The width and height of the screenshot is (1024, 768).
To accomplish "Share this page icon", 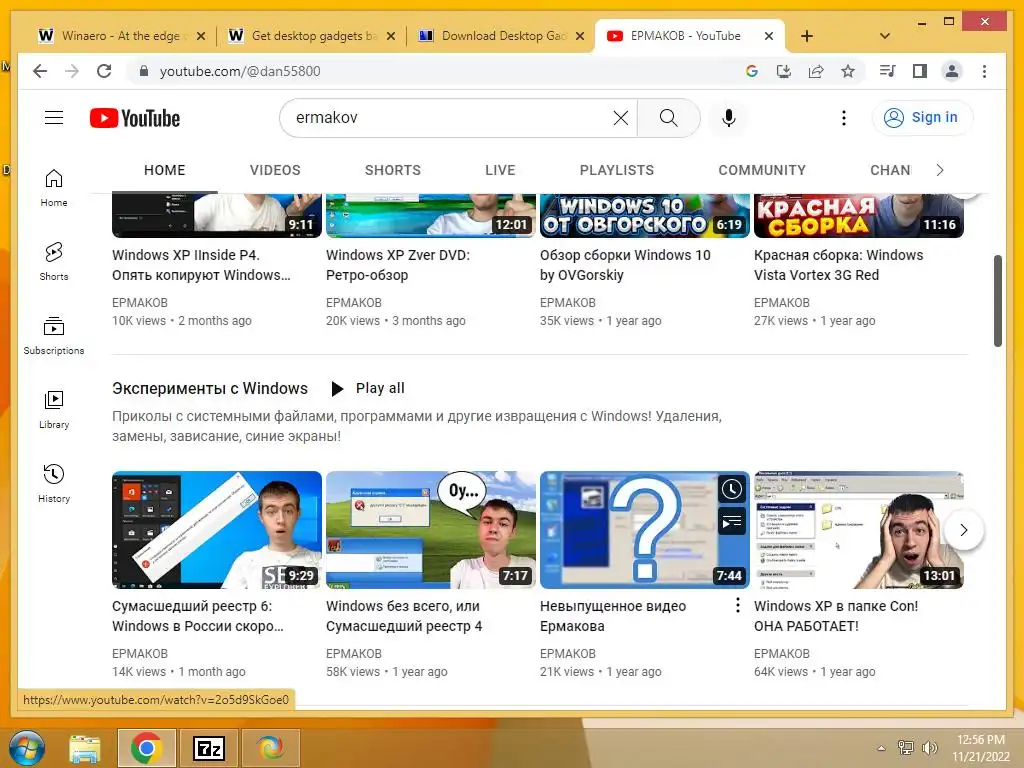I will 816,71.
